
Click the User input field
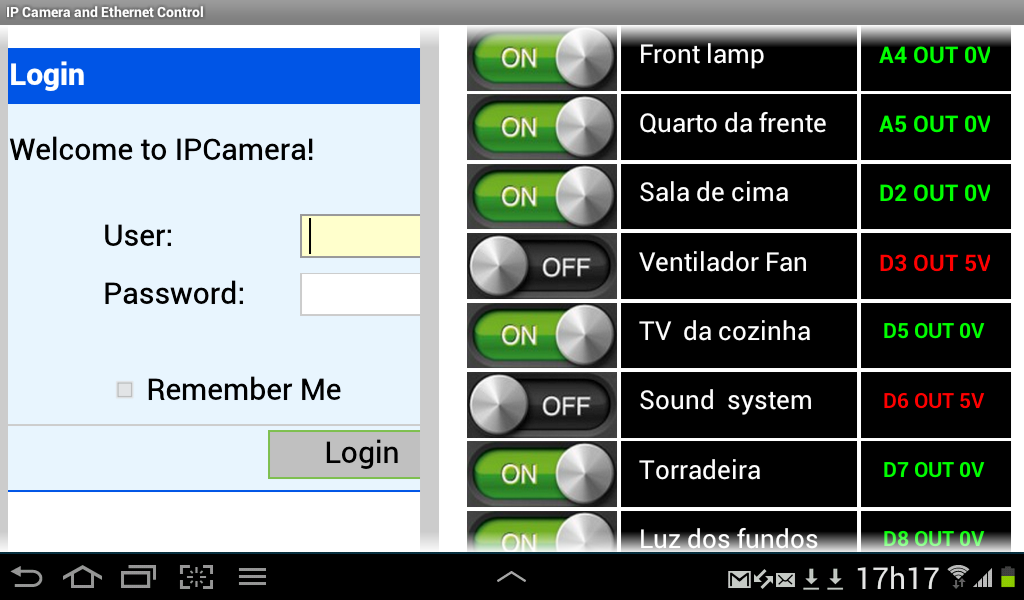360,236
